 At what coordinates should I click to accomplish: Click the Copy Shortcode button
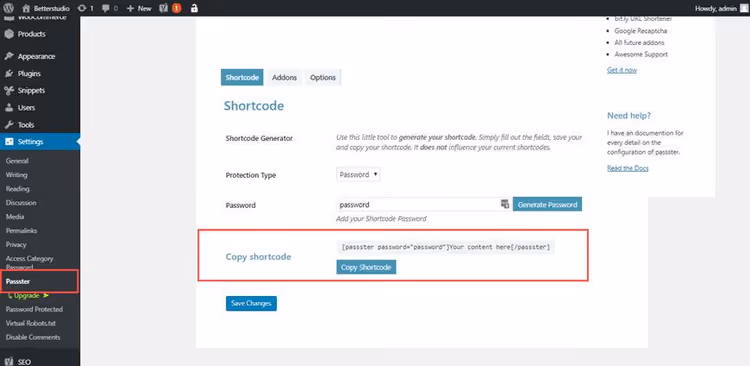(x=366, y=267)
